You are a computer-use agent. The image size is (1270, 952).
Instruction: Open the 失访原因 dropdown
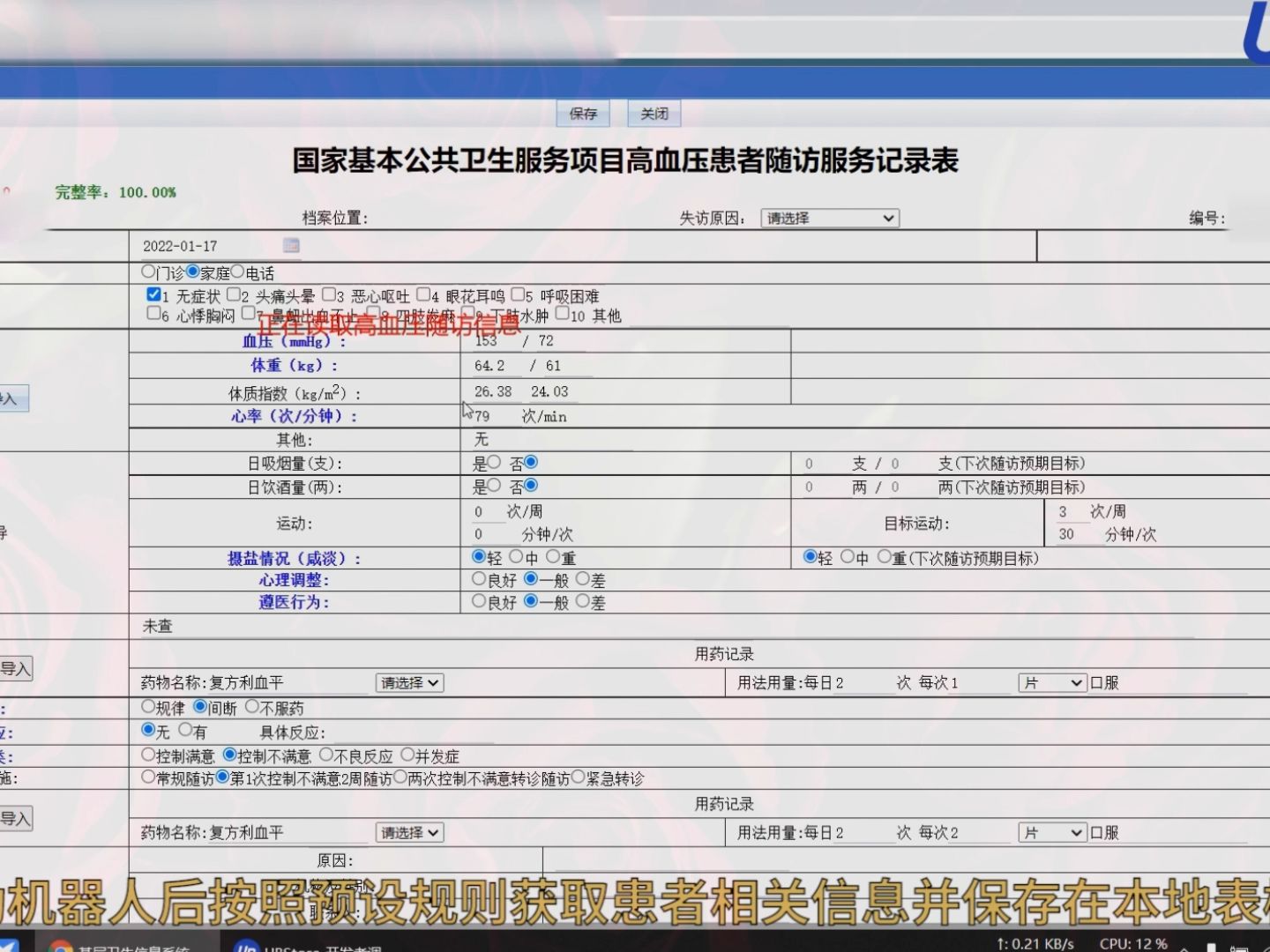click(829, 218)
